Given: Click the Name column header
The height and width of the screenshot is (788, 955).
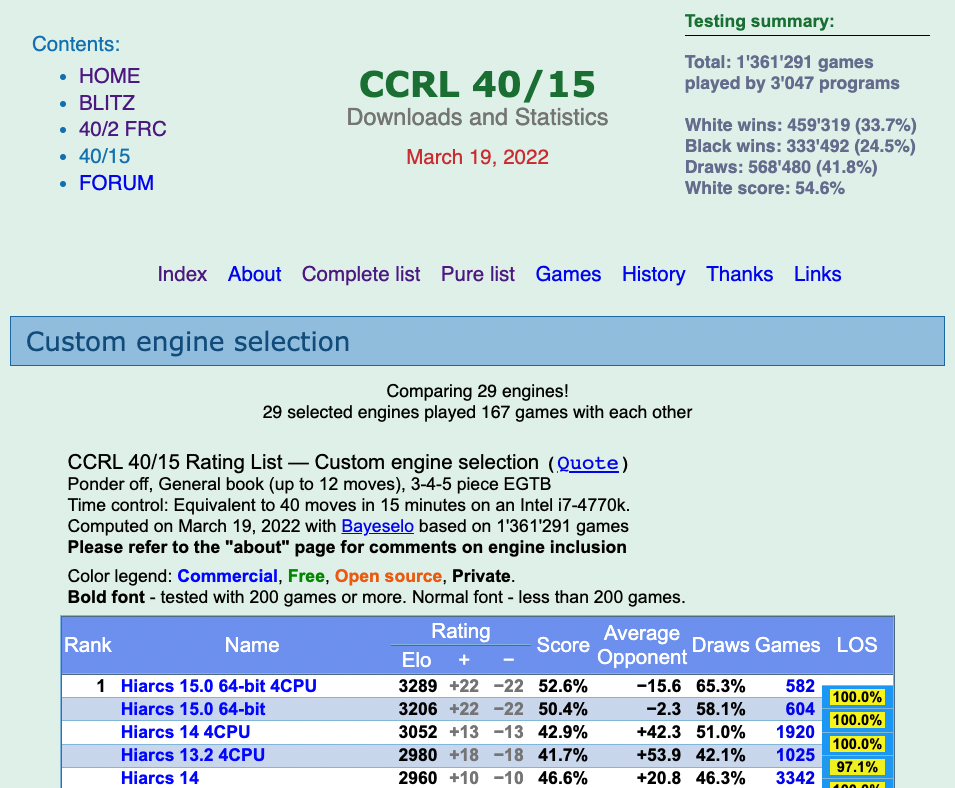Looking at the screenshot, I should coord(252,645).
